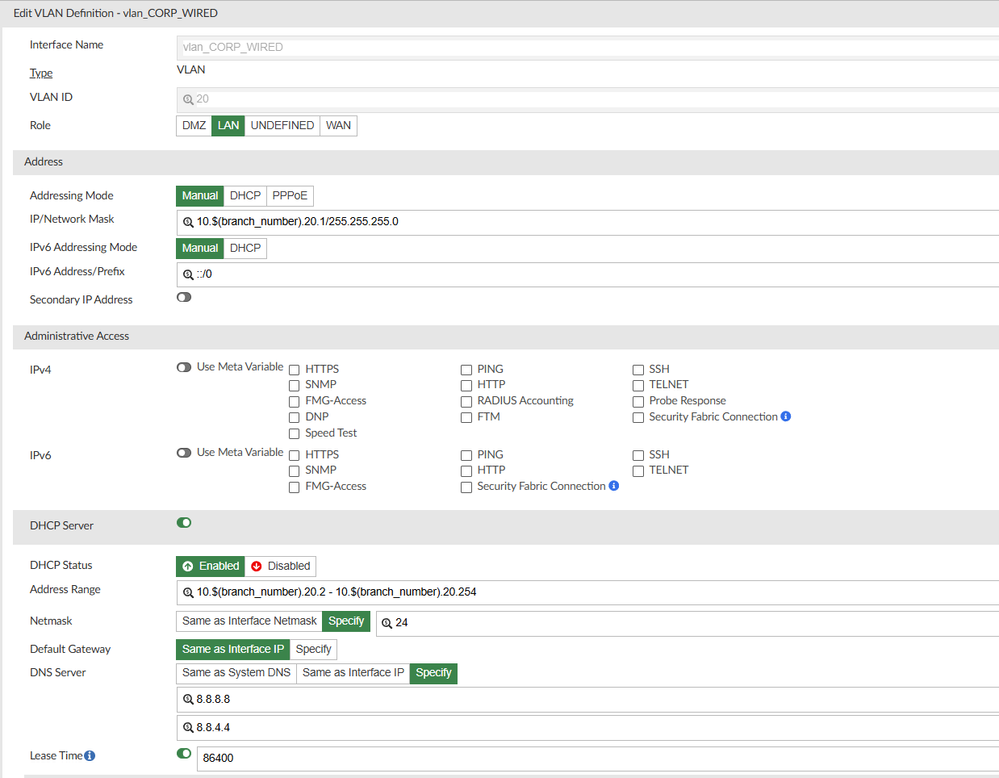Click the magnifier icon in IP/Network Mask field
Image resolution: width=999 pixels, height=778 pixels.
[x=188, y=222]
